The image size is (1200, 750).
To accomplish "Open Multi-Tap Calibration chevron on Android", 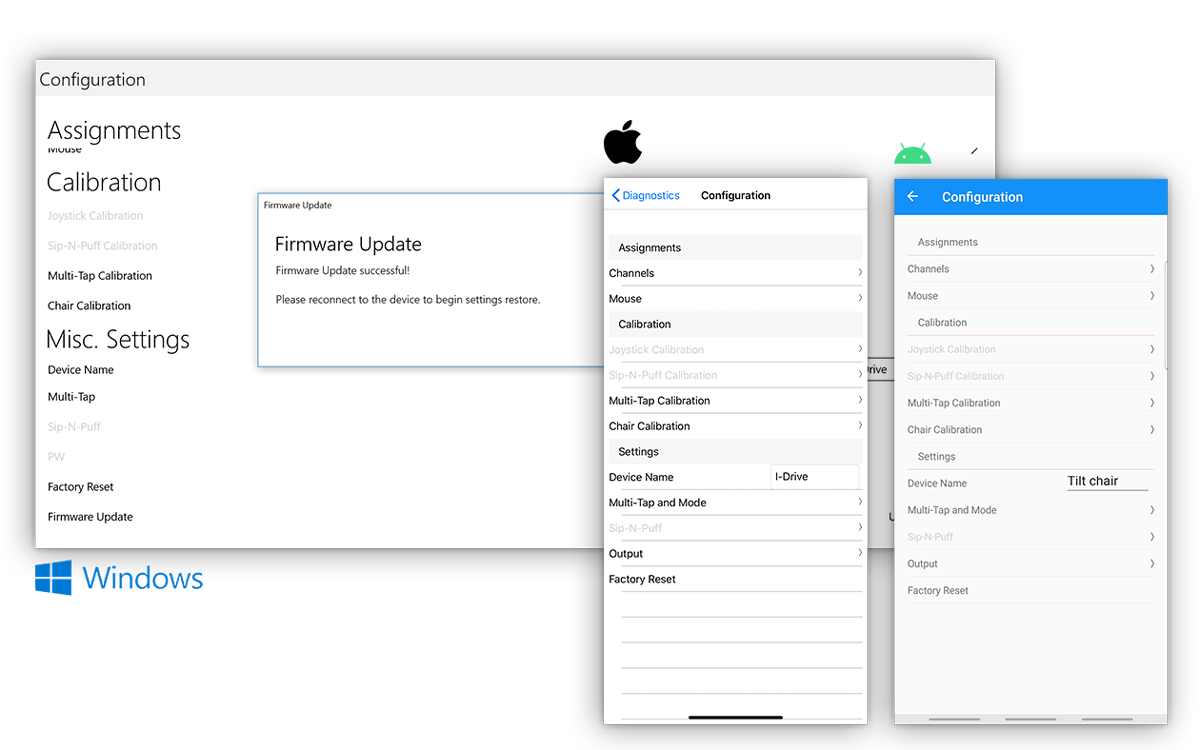I will 1151,403.
